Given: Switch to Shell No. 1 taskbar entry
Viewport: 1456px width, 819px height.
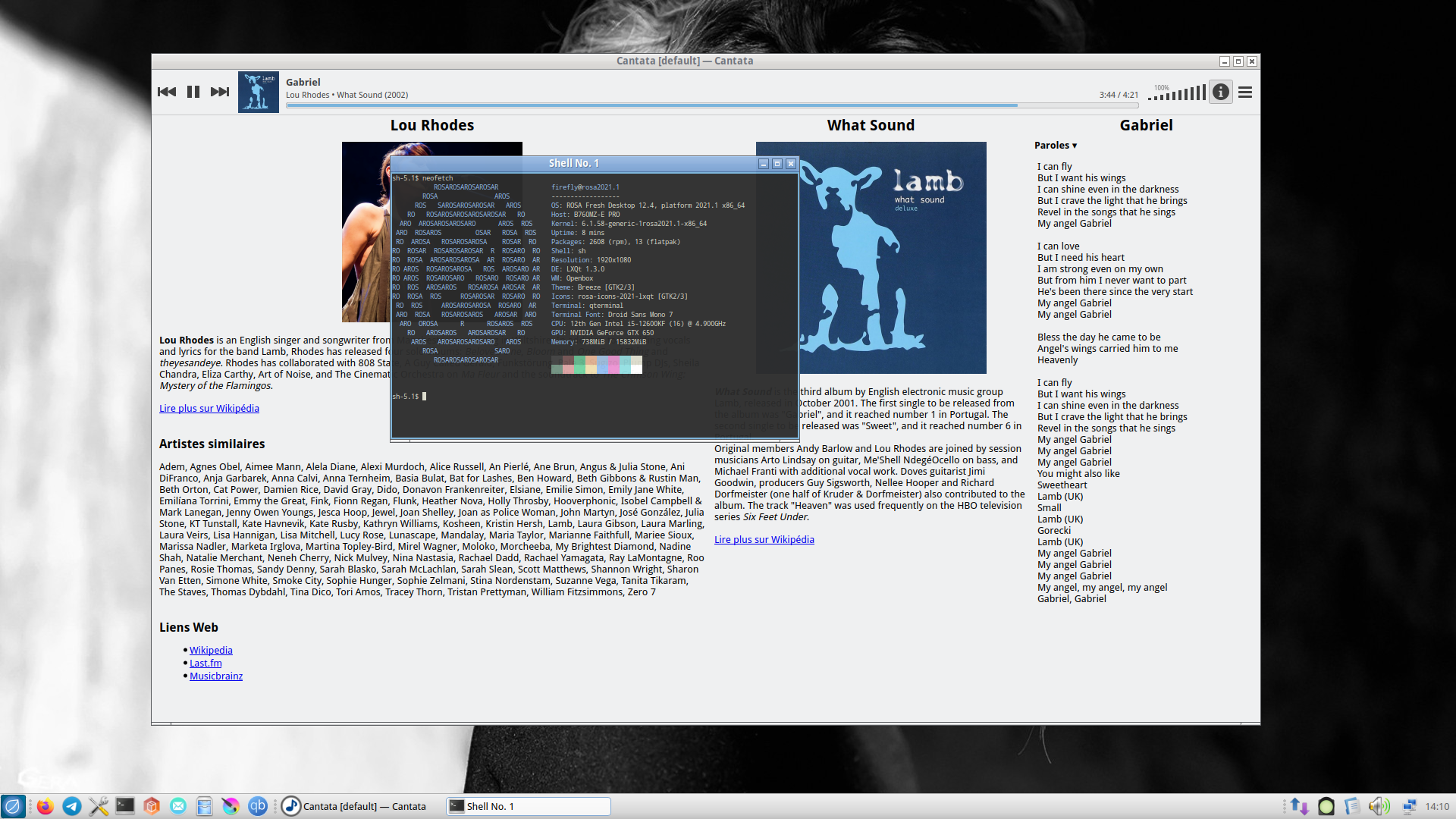Looking at the screenshot, I should tap(529, 806).
